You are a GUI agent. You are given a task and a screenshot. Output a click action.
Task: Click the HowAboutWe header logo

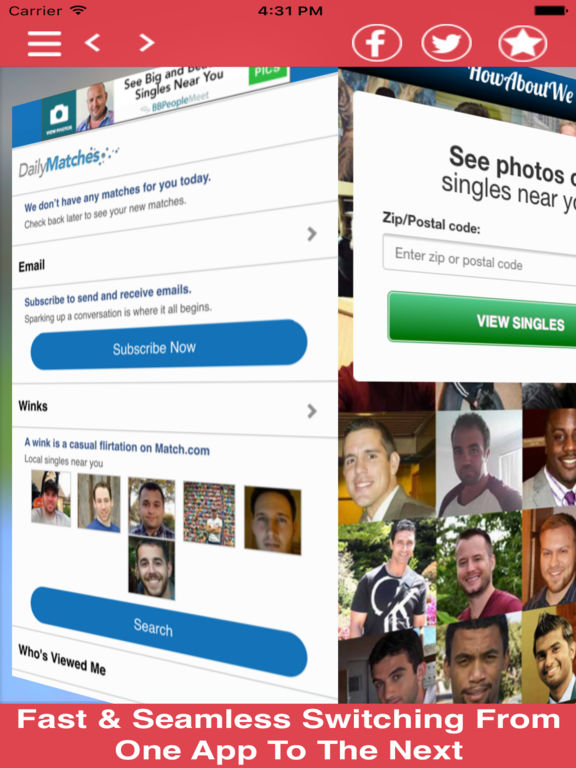[x=520, y=87]
